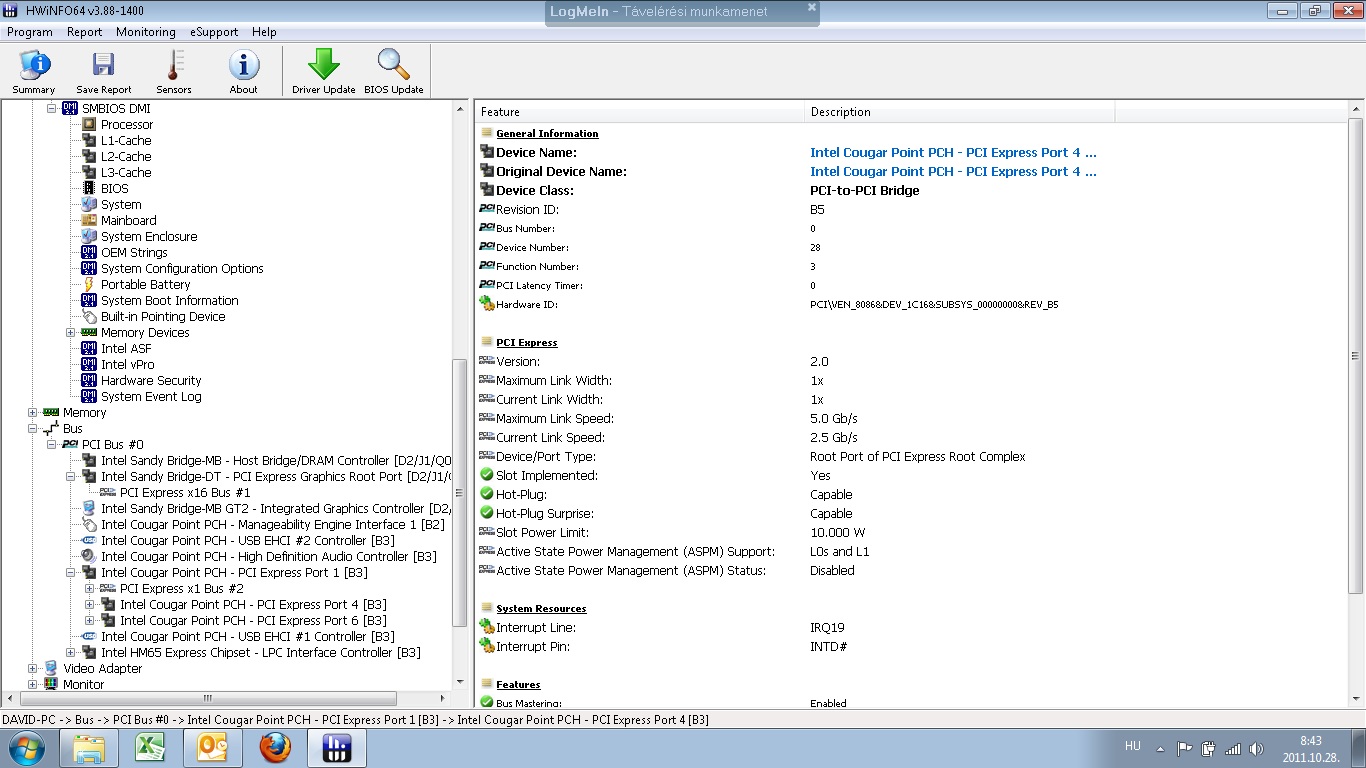Select System Boot Information entry

click(170, 300)
